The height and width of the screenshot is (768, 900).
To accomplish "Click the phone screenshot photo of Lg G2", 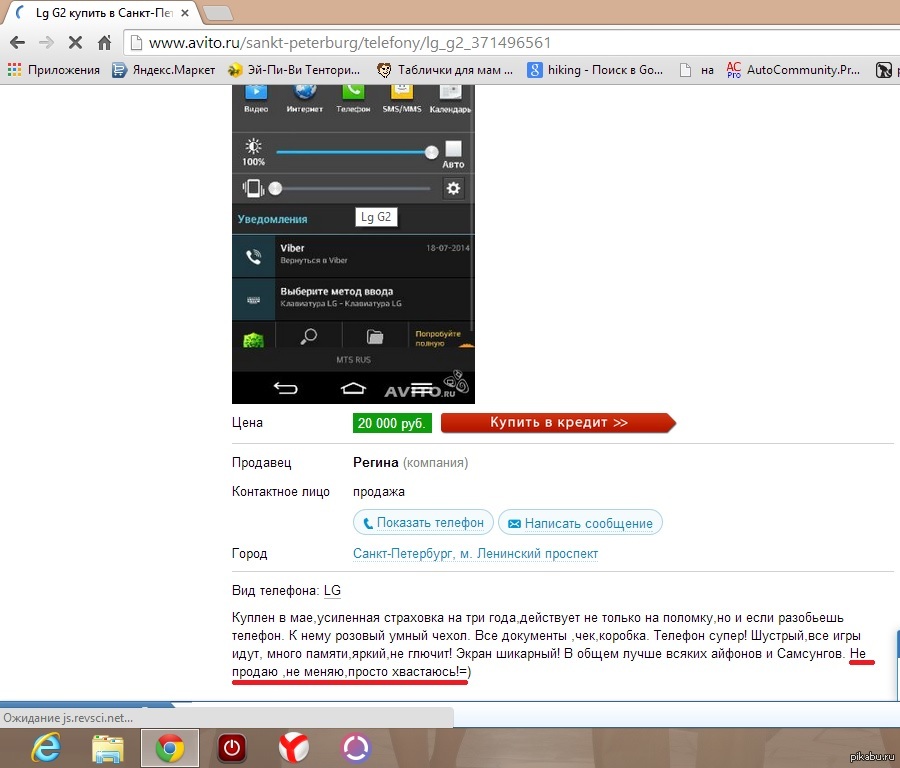I will 353,244.
